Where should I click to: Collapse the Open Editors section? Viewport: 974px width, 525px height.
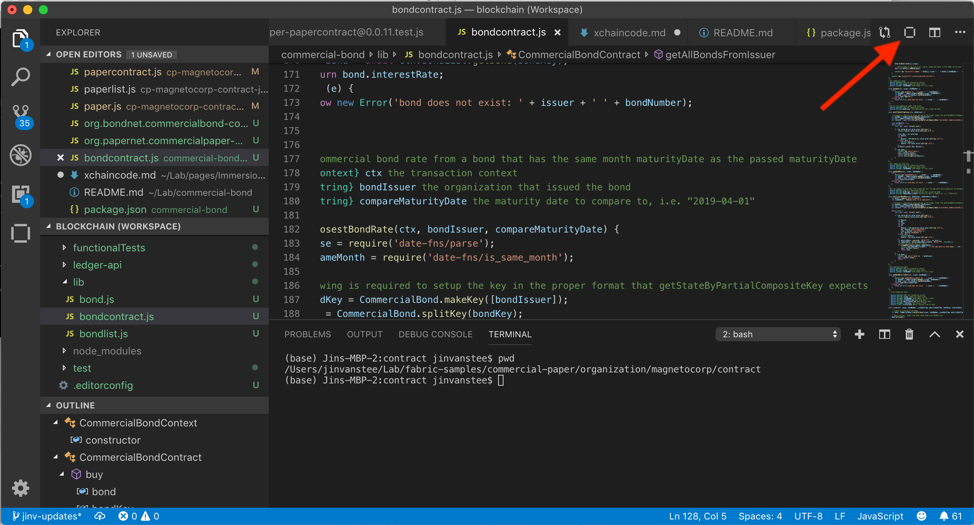[x=48, y=55]
